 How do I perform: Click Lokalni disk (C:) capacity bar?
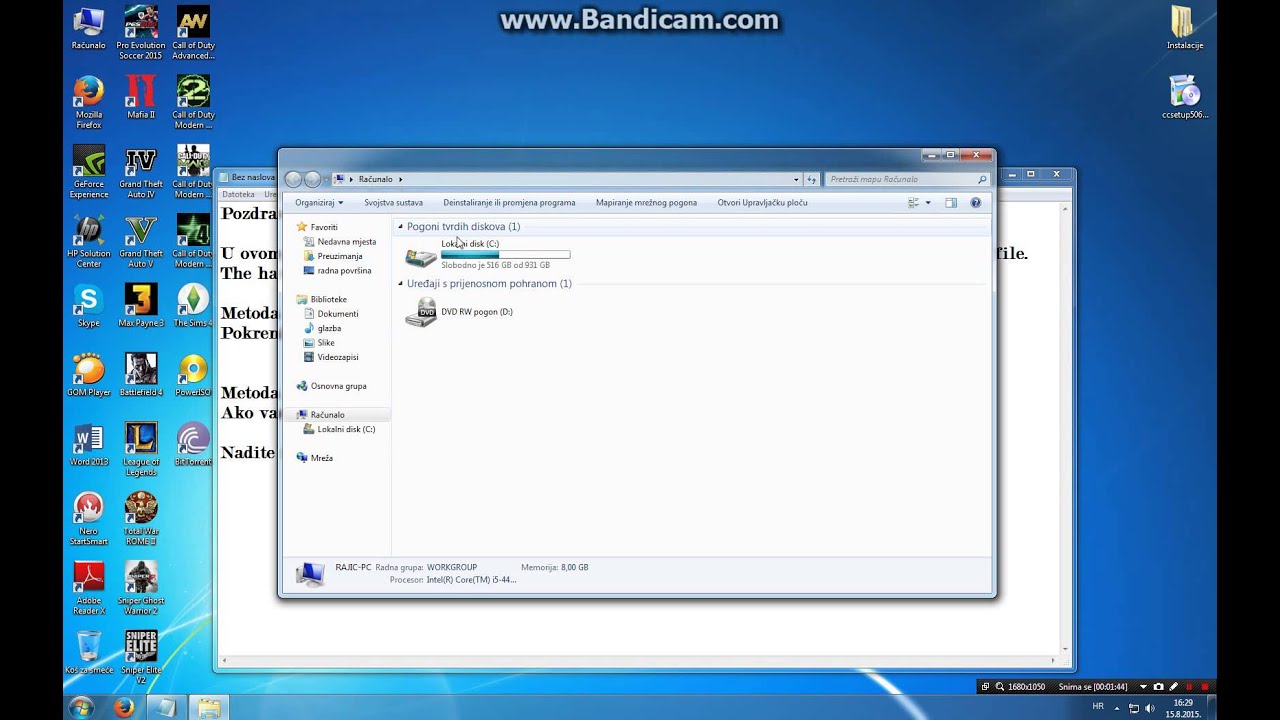505,255
